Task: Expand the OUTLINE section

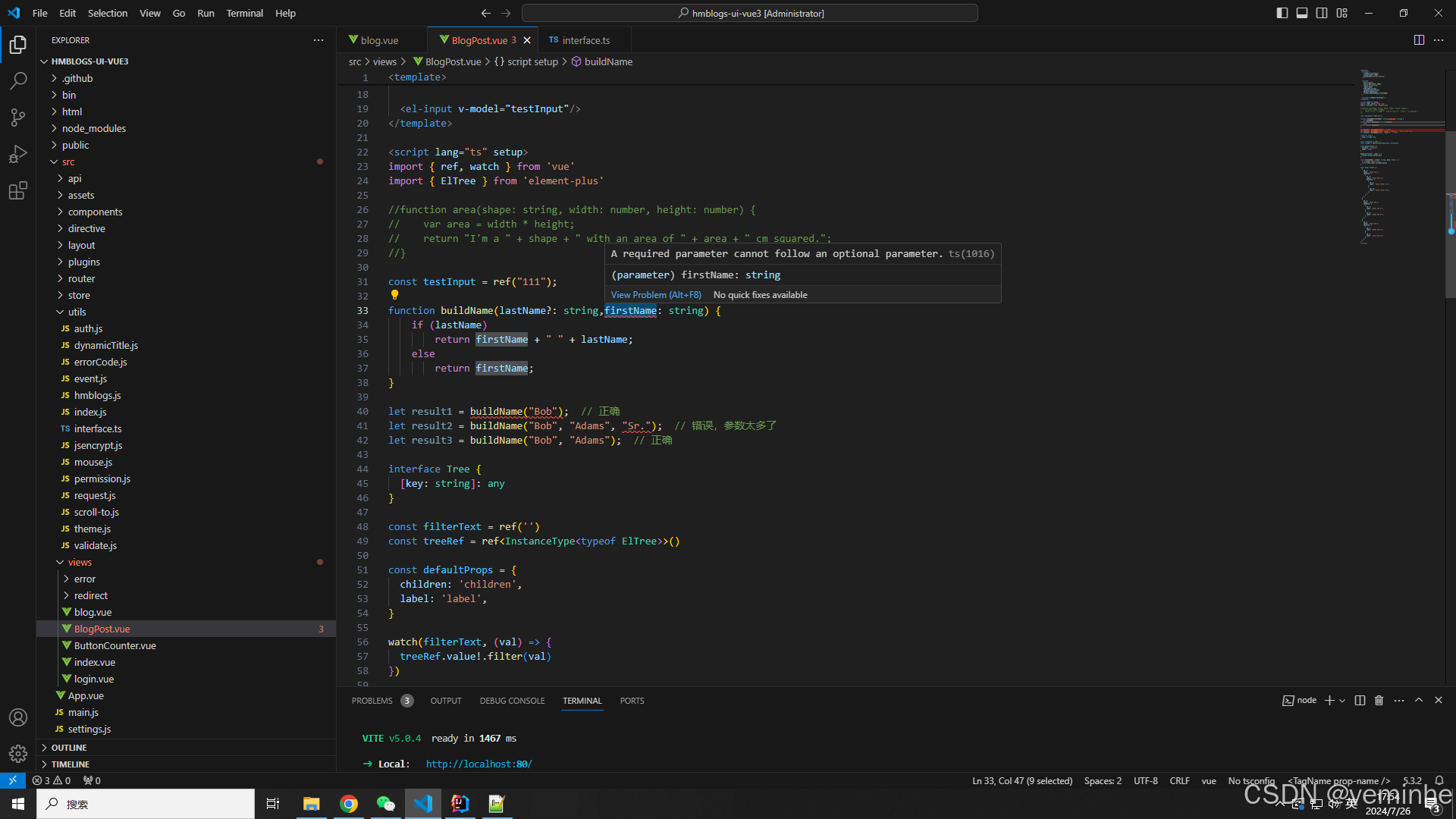Action: (69, 748)
